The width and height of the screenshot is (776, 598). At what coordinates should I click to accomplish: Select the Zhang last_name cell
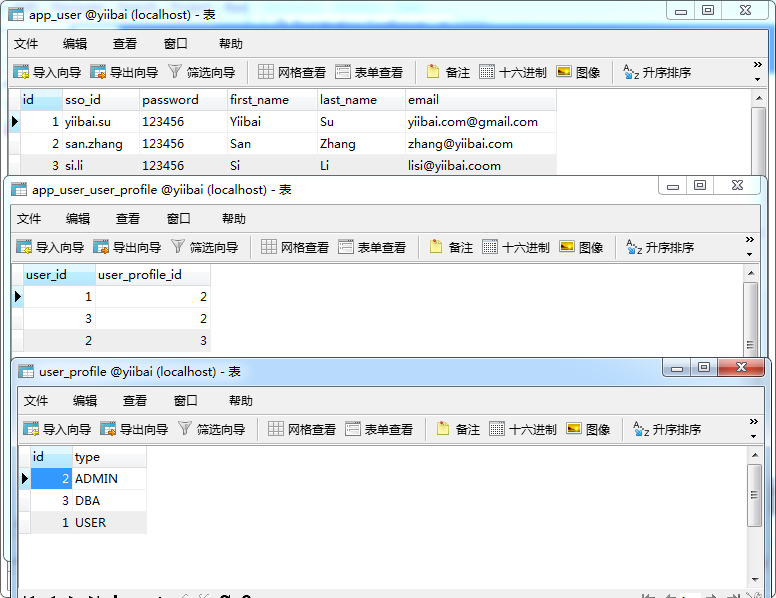click(x=361, y=144)
